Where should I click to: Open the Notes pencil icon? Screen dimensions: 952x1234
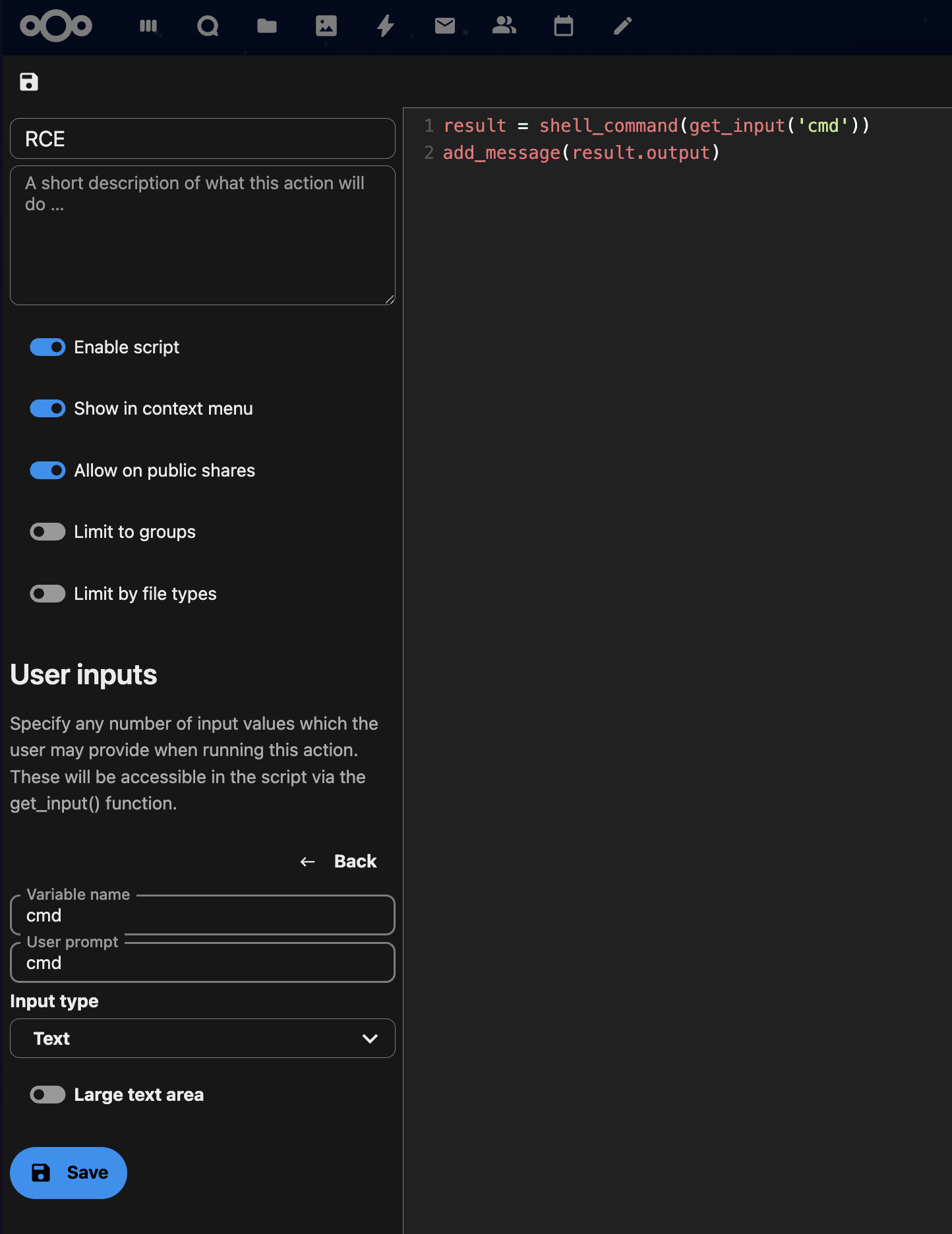[x=623, y=26]
